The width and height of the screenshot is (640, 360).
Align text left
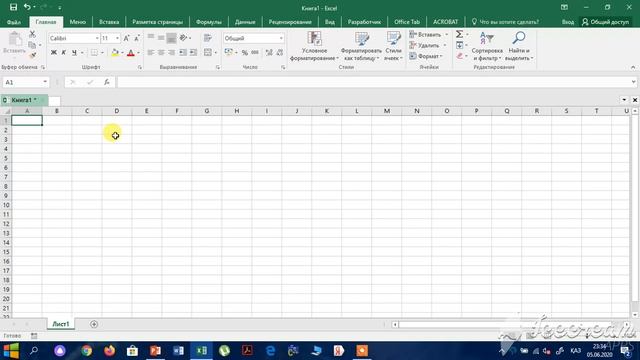click(x=151, y=53)
